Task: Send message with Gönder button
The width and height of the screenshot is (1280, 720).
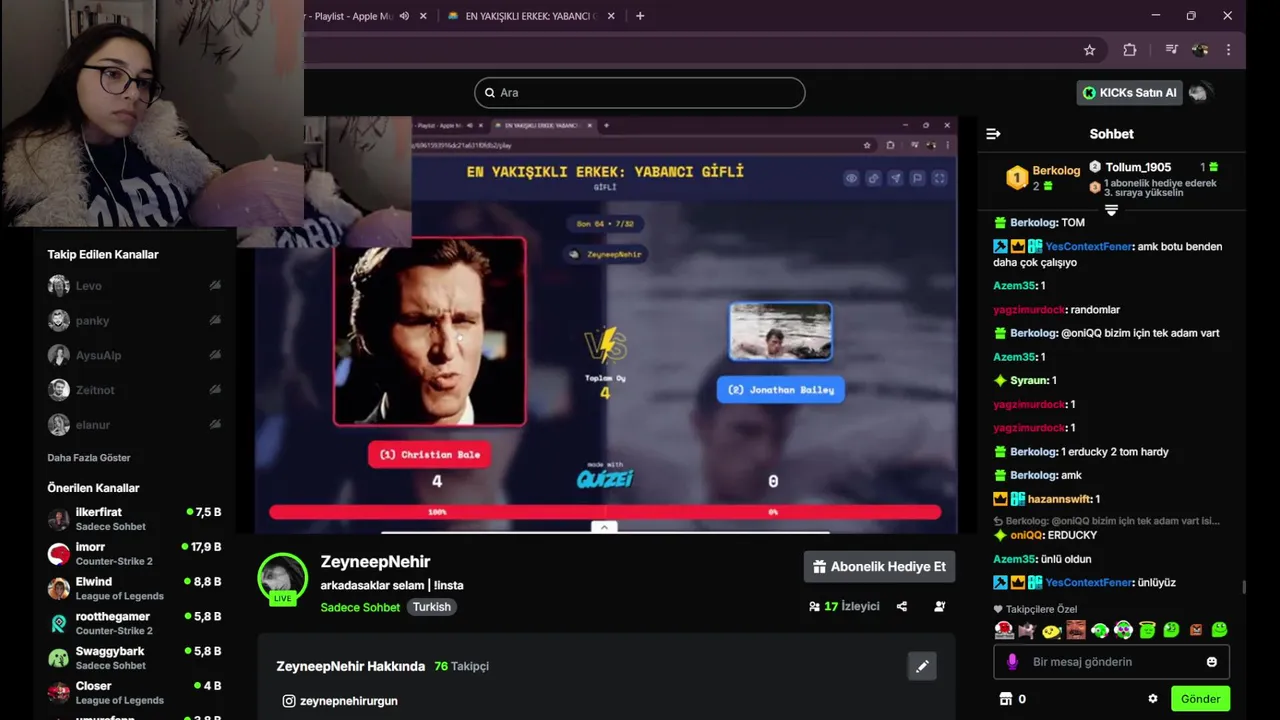Action: pyautogui.click(x=1200, y=699)
